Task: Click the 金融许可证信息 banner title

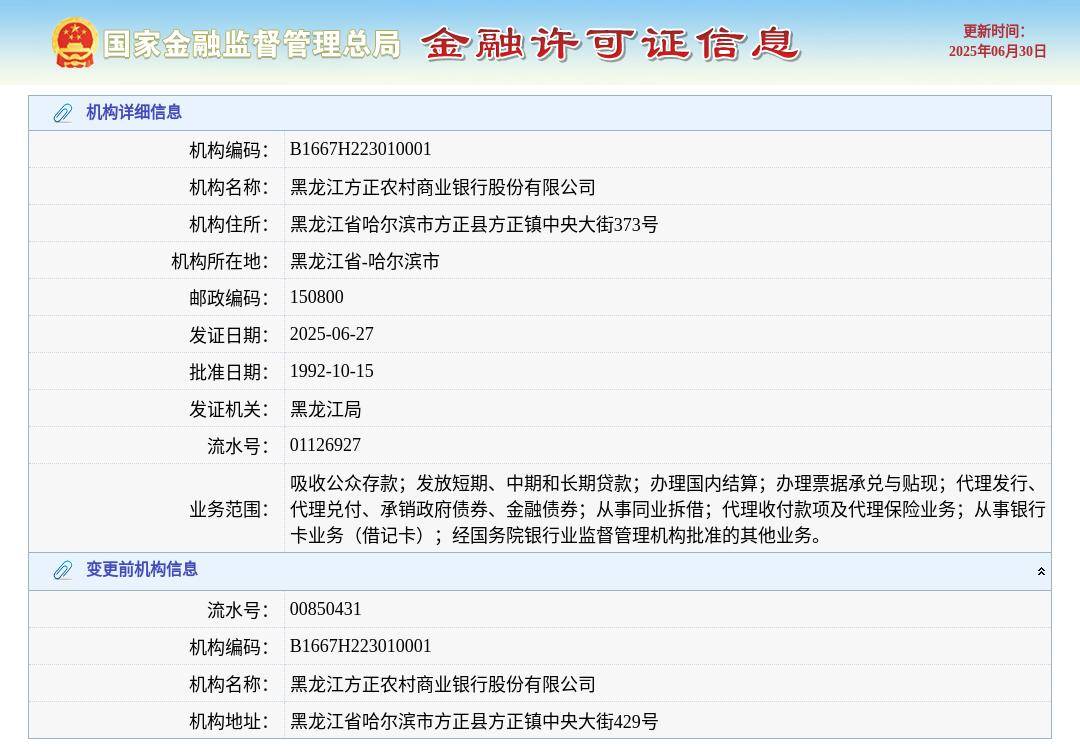Action: (610, 44)
